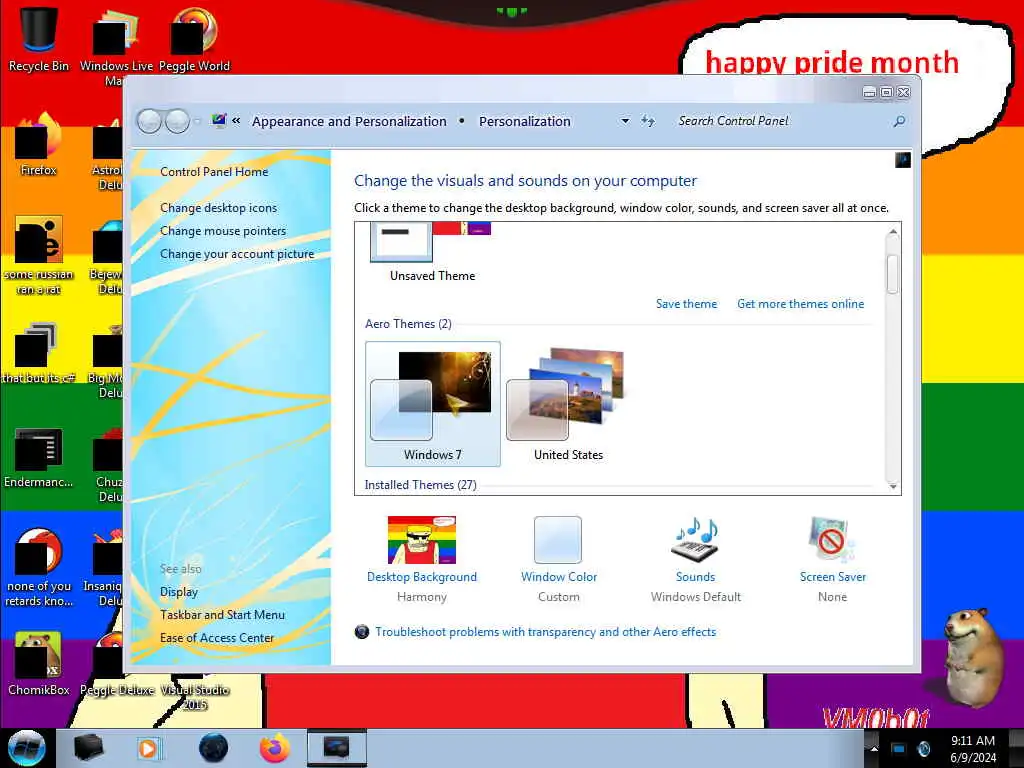Click the Windows Start orb

pos(27,748)
